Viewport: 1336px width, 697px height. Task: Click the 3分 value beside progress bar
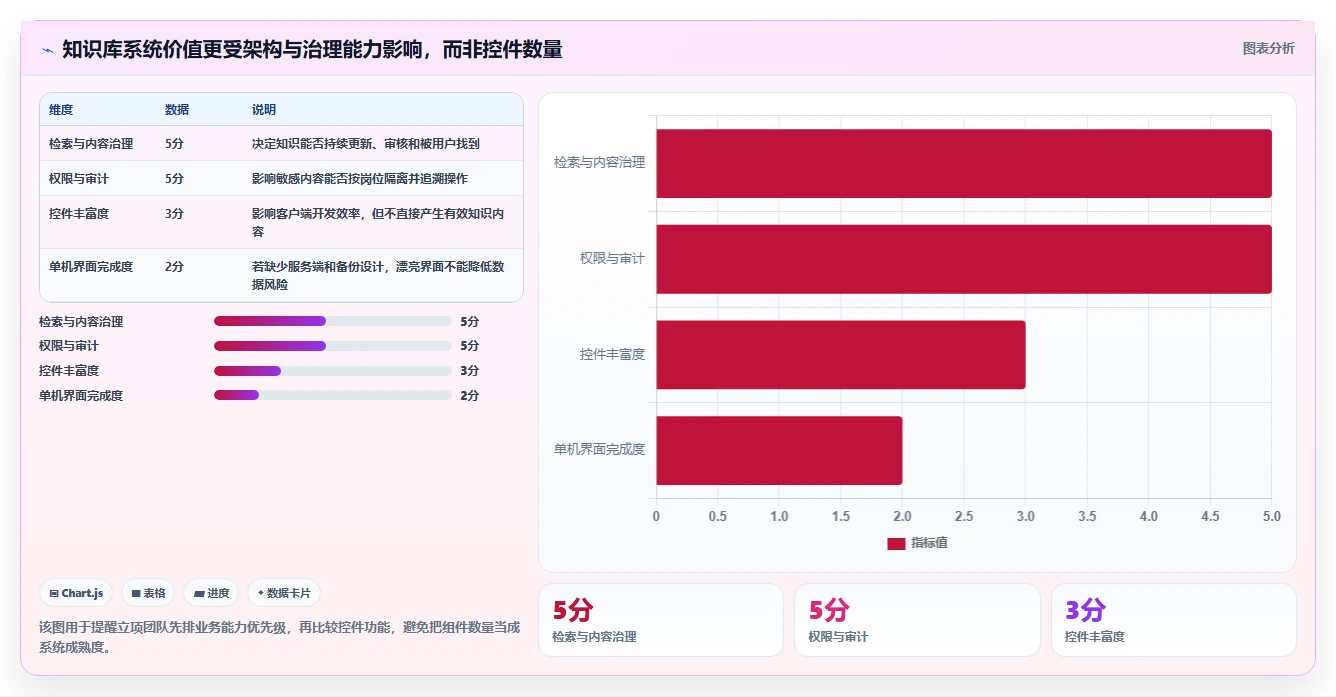point(470,371)
